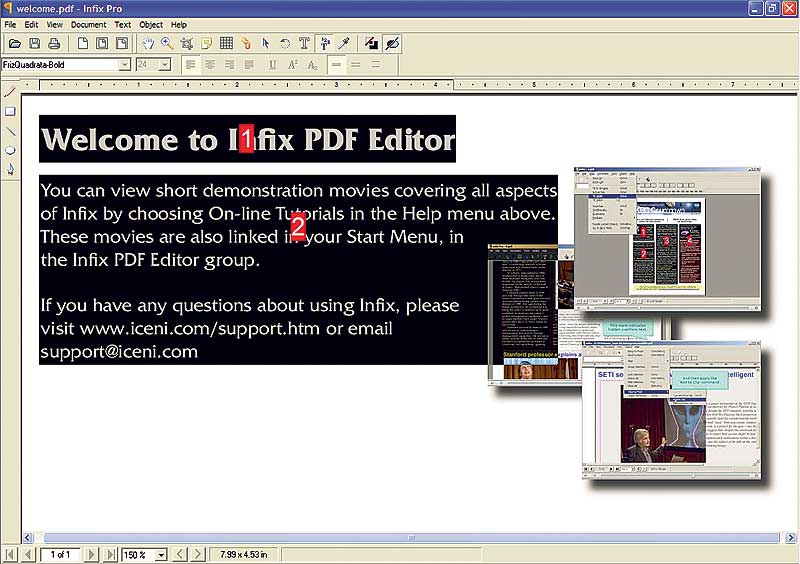
Task: Go to previous page in the status bar
Action: point(28,554)
